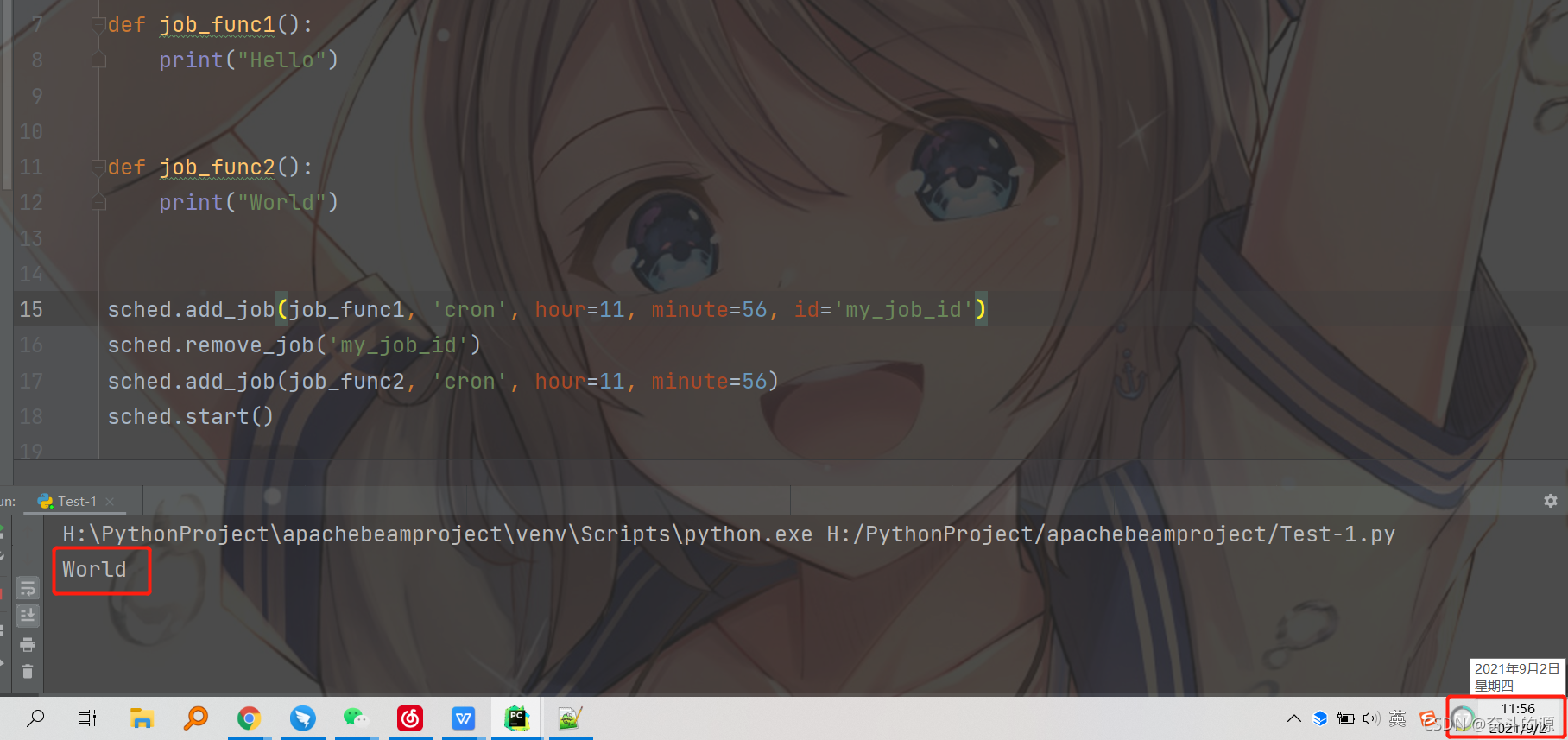Click circular progress tray icon
Viewport: 1568px width, 740px height.
pos(1462,718)
